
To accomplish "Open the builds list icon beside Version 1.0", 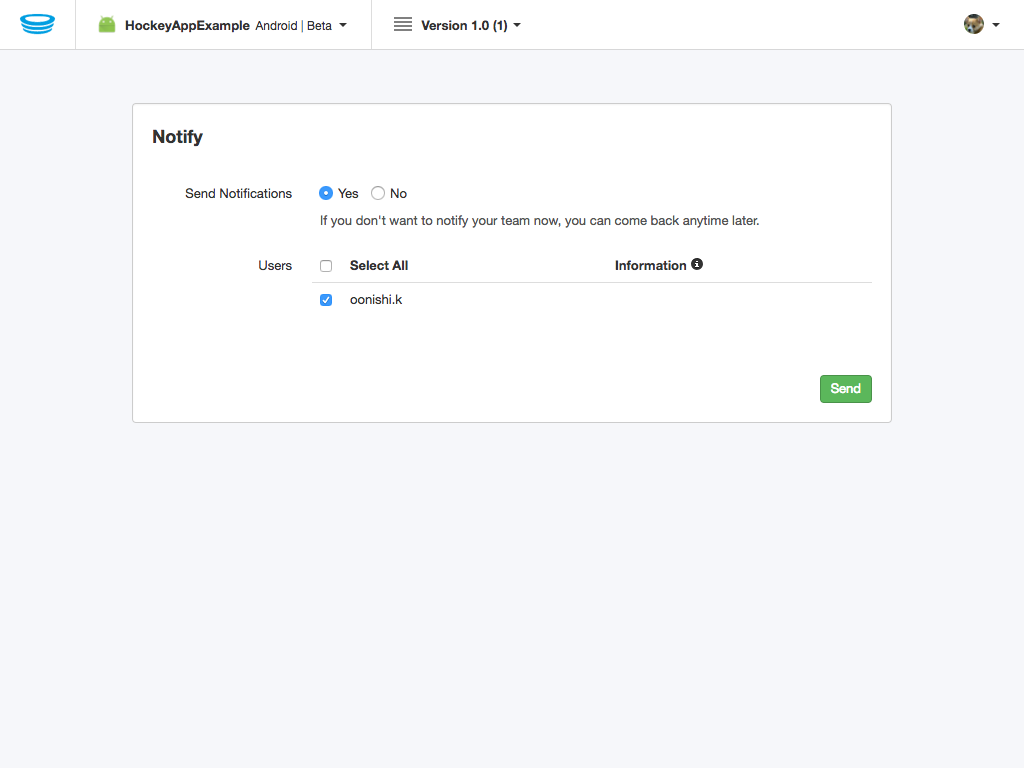I will [x=403, y=24].
